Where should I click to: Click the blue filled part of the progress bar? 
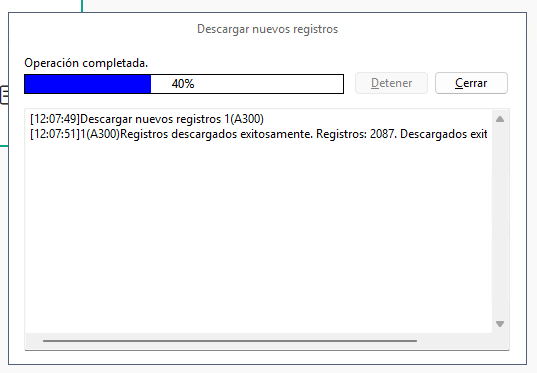[x=88, y=84]
